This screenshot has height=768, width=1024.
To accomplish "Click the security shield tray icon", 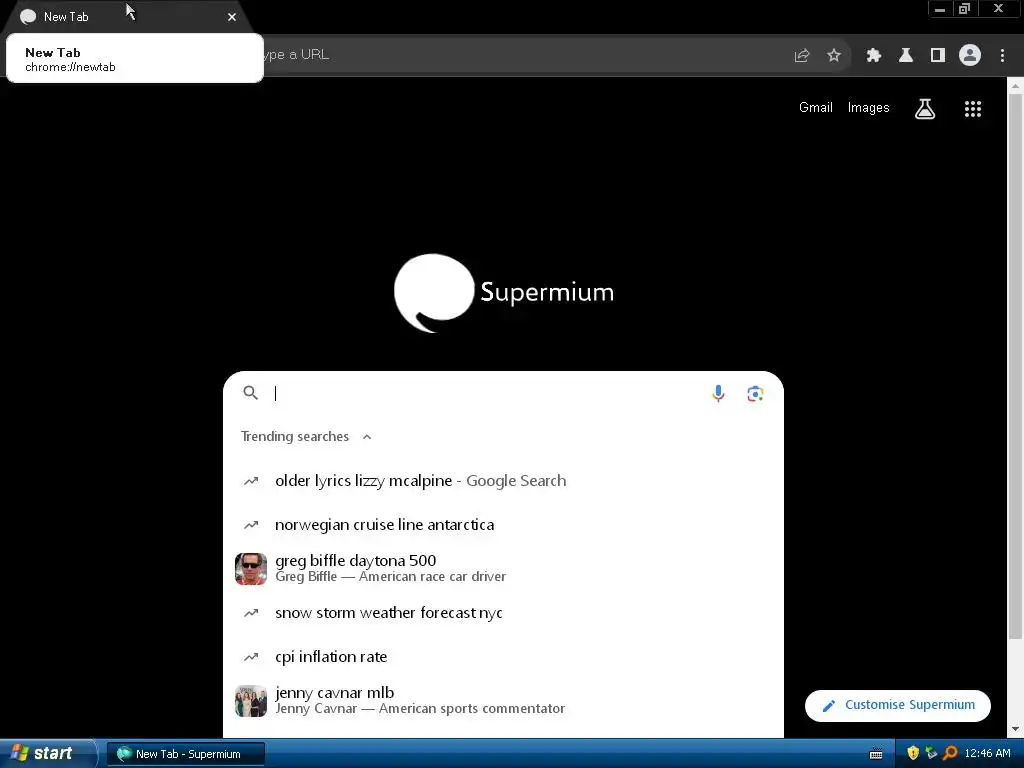I will pos(913,753).
